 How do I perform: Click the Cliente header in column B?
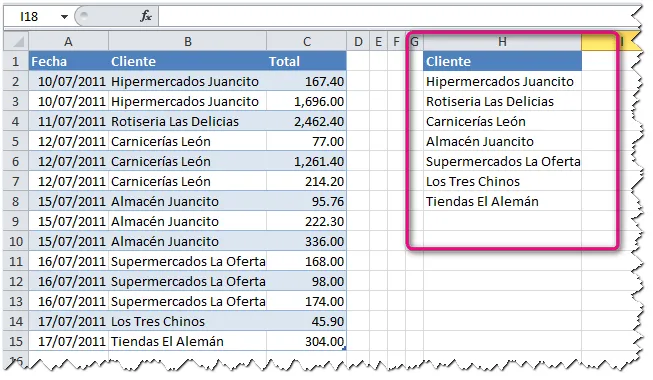[187, 61]
